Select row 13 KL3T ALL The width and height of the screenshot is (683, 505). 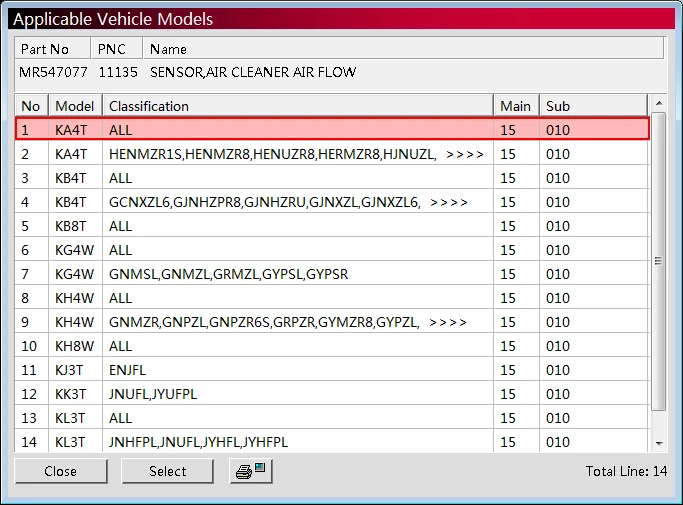pos(332,417)
